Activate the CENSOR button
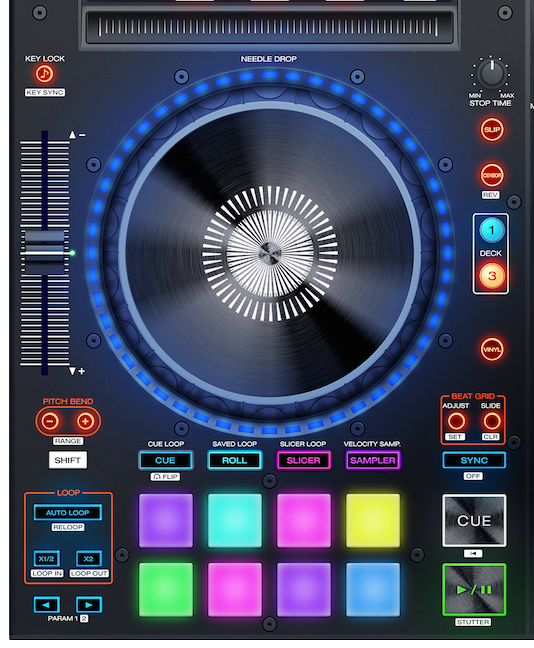This screenshot has width=534, height=648. click(x=492, y=175)
